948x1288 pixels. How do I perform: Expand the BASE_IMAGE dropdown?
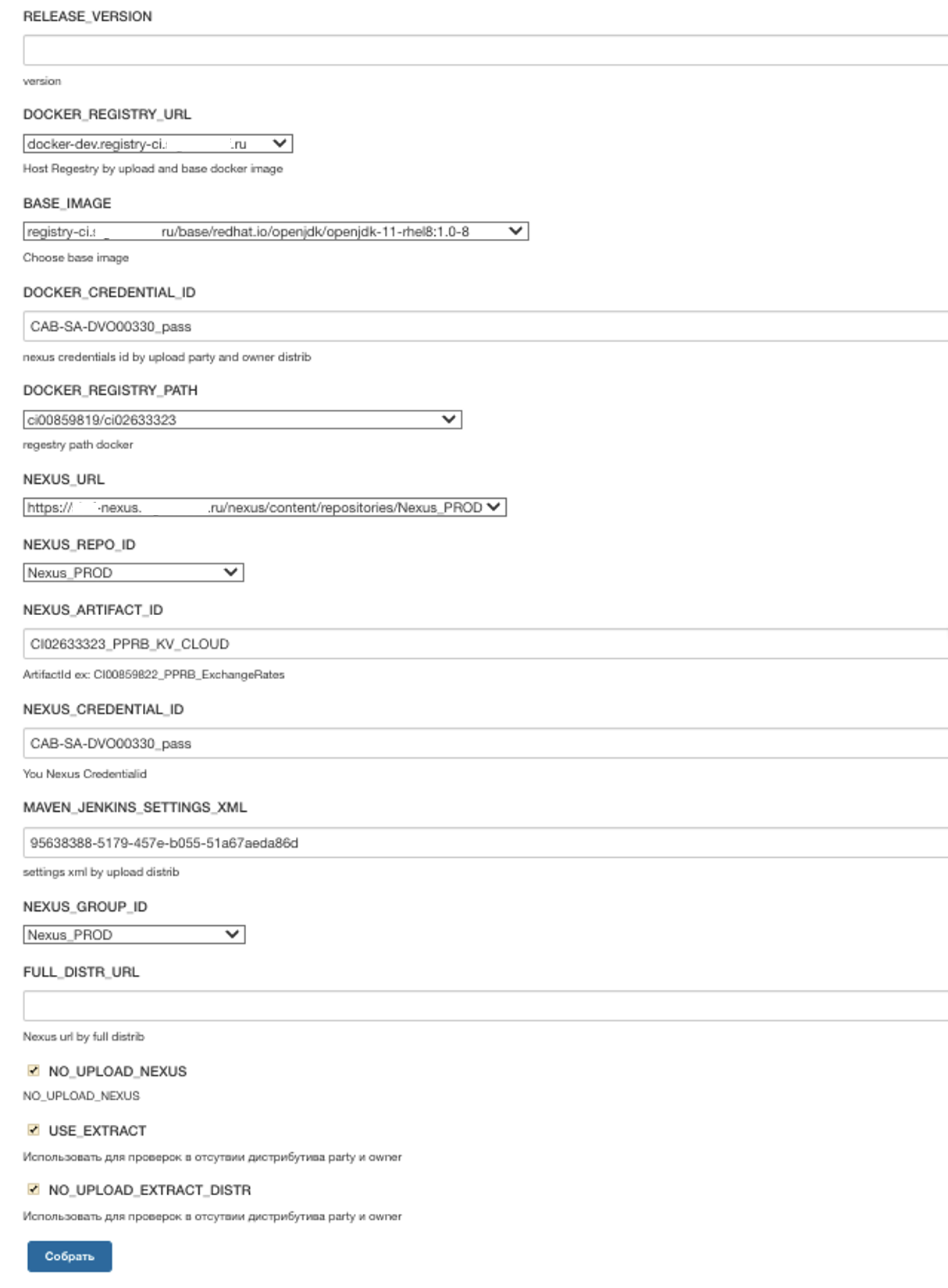275,231
